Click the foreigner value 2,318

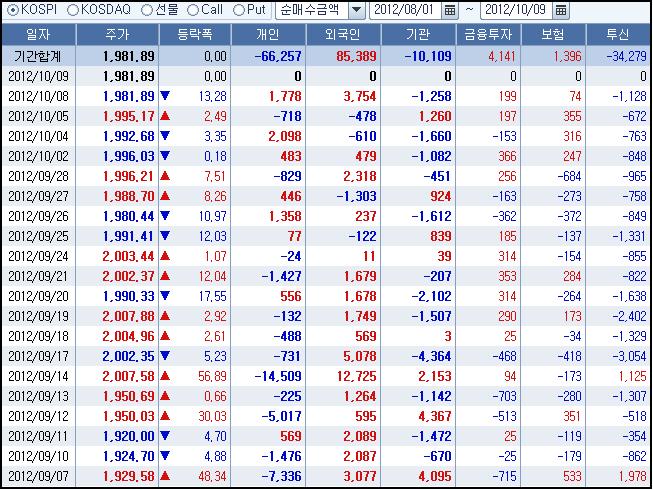click(360, 177)
